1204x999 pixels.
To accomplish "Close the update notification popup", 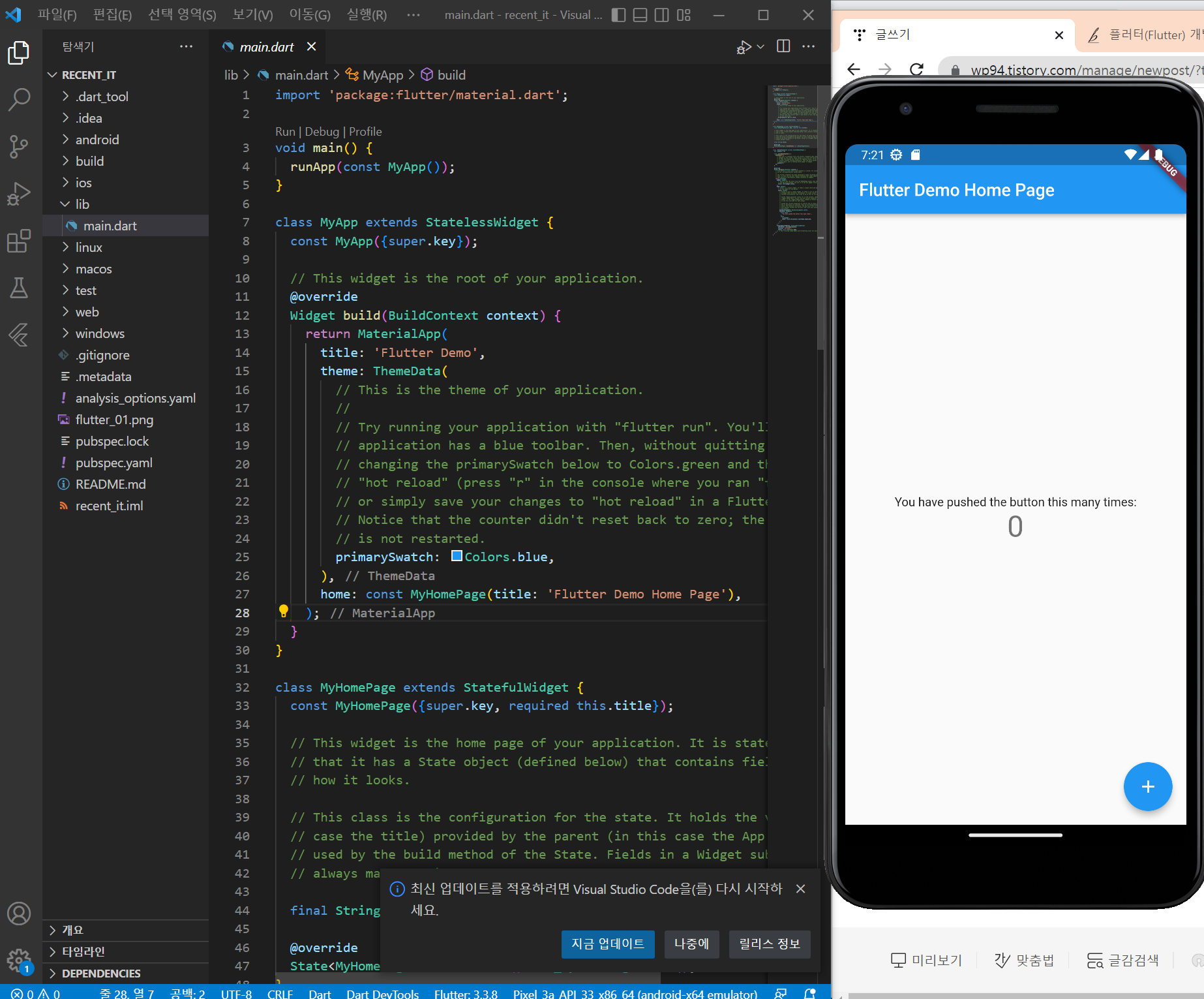I will pyautogui.click(x=801, y=888).
